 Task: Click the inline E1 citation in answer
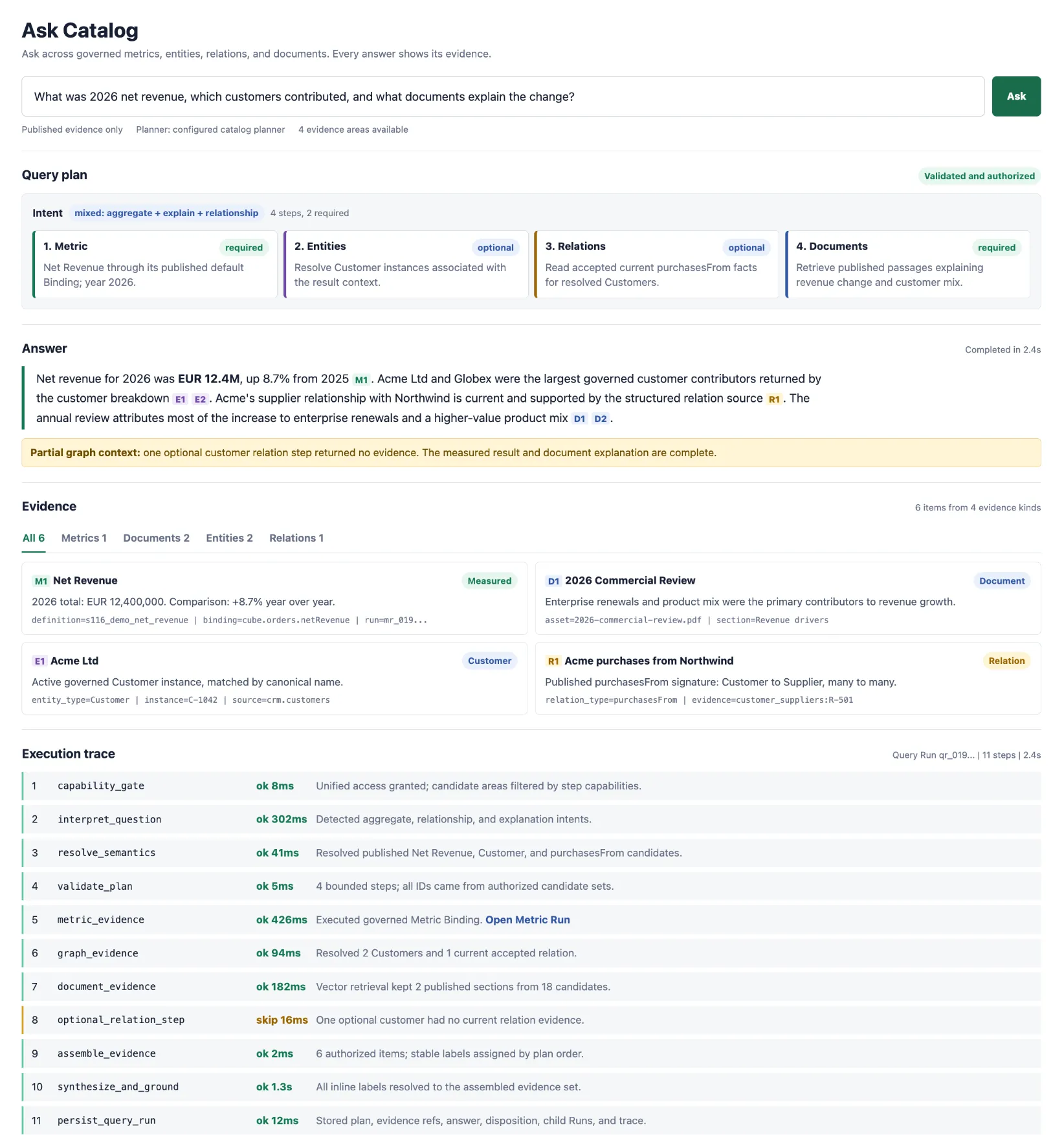[x=181, y=399]
